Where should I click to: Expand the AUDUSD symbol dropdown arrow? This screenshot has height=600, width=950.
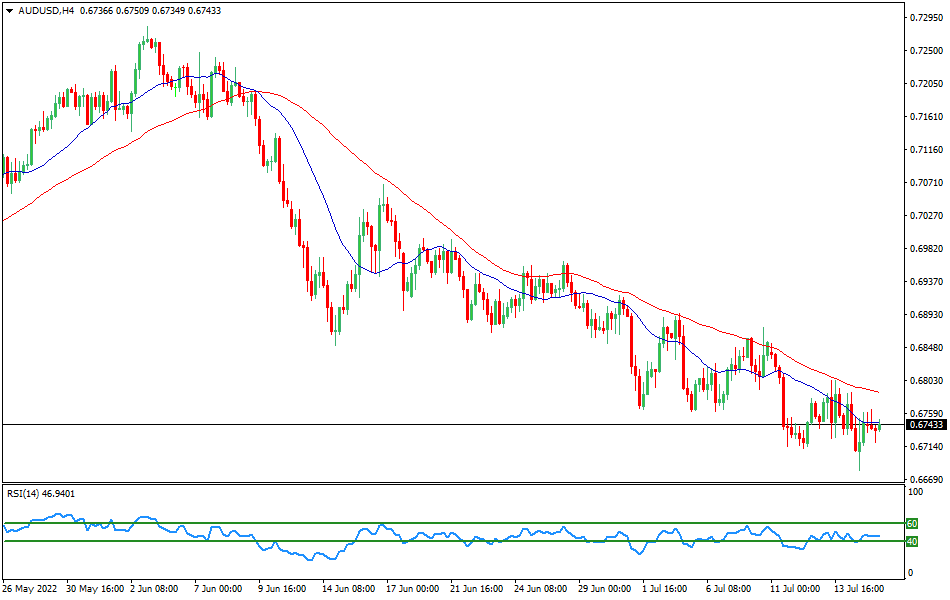click(8, 11)
